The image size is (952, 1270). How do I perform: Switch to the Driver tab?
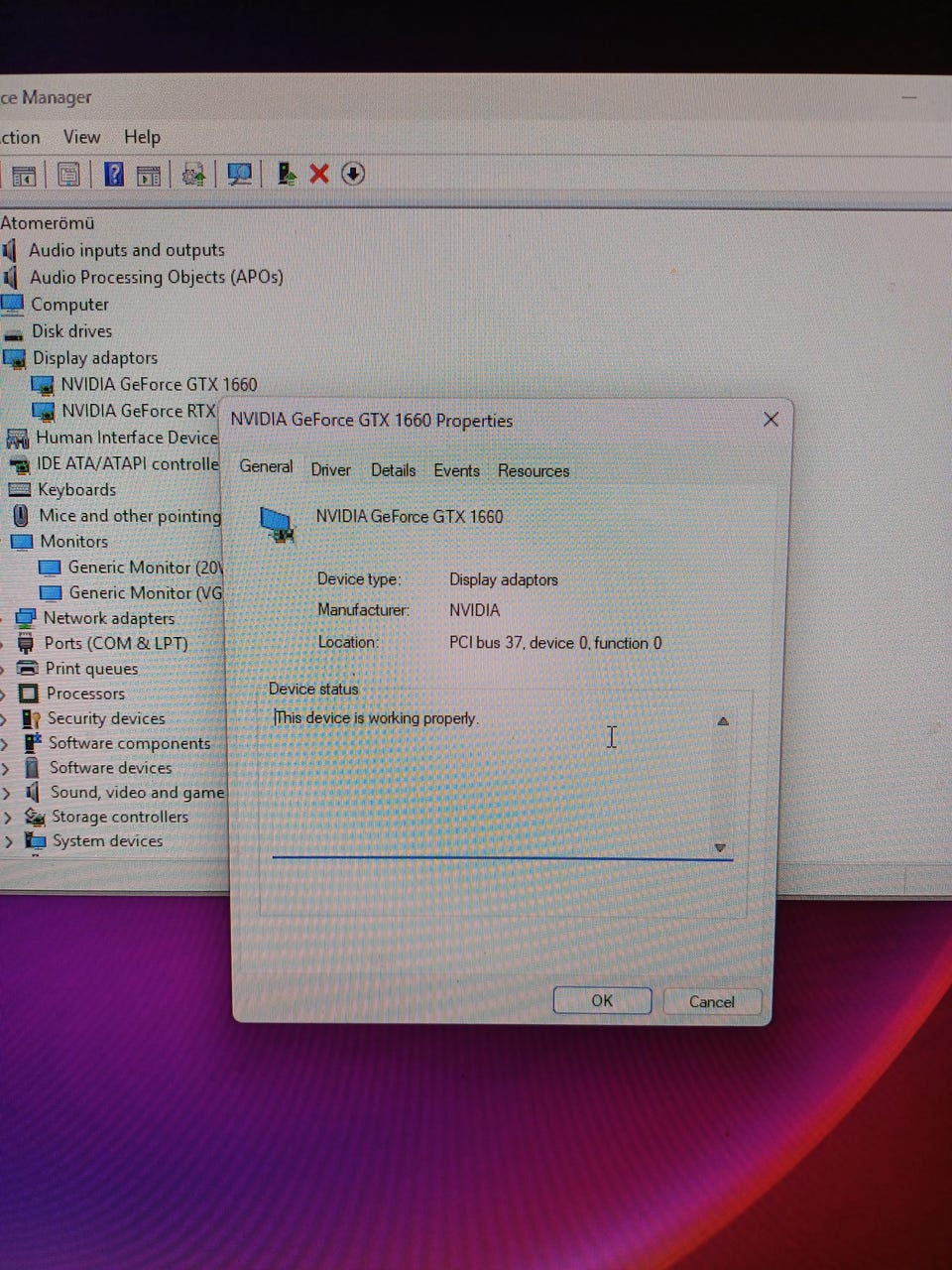(330, 470)
